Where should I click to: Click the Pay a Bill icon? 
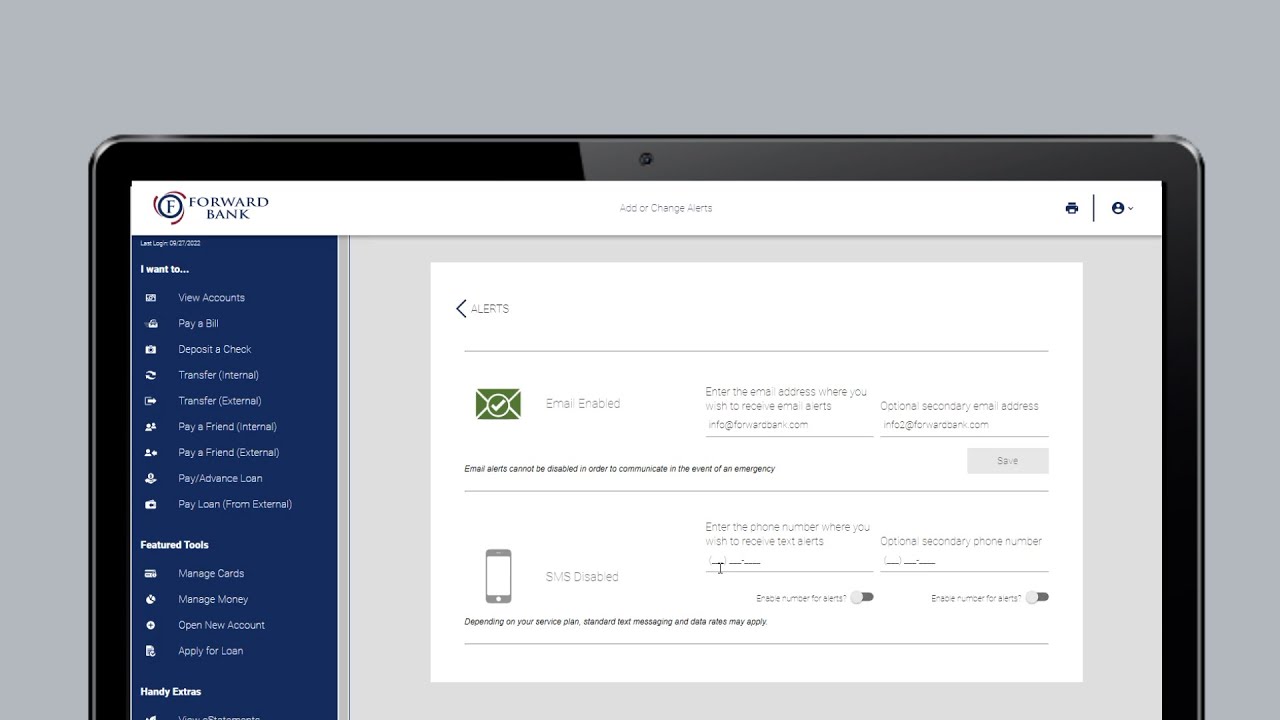tap(151, 324)
